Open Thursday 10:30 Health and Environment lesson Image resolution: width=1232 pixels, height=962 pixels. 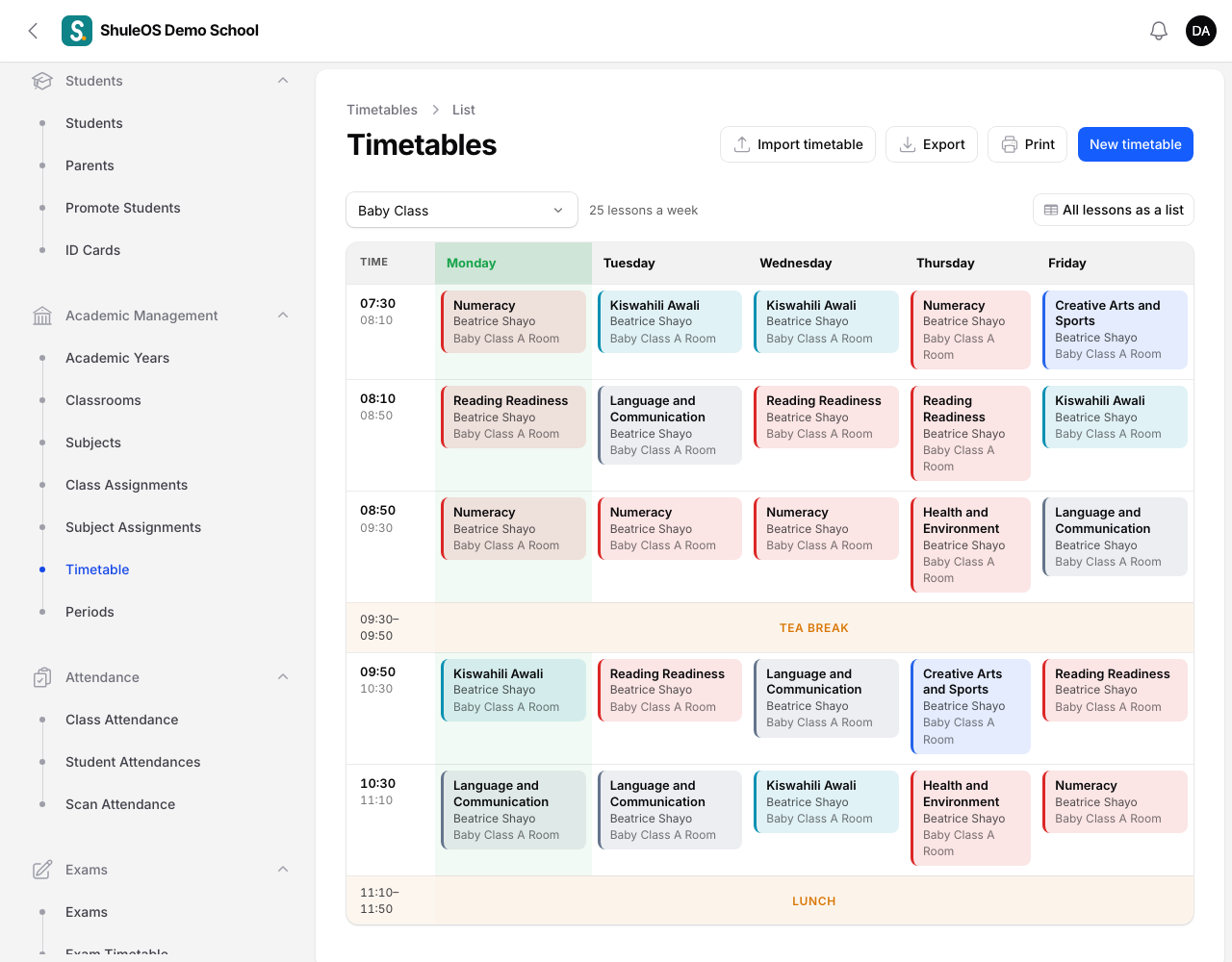pyautogui.click(x=970, y=818)
